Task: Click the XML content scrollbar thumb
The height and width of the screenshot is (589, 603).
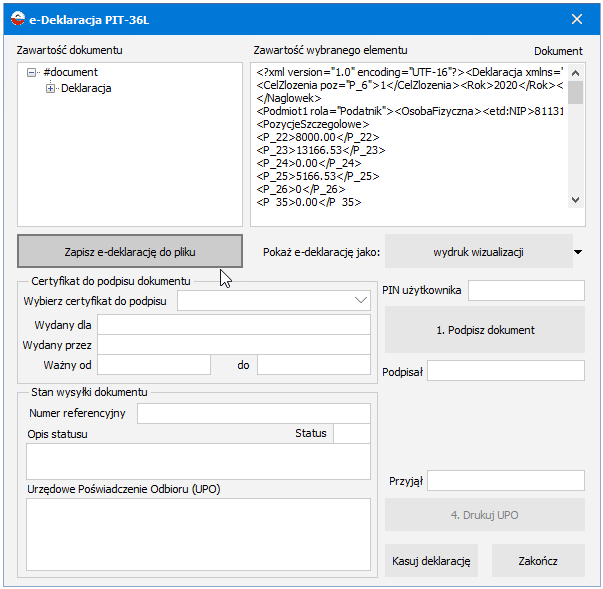Action: 575,92
